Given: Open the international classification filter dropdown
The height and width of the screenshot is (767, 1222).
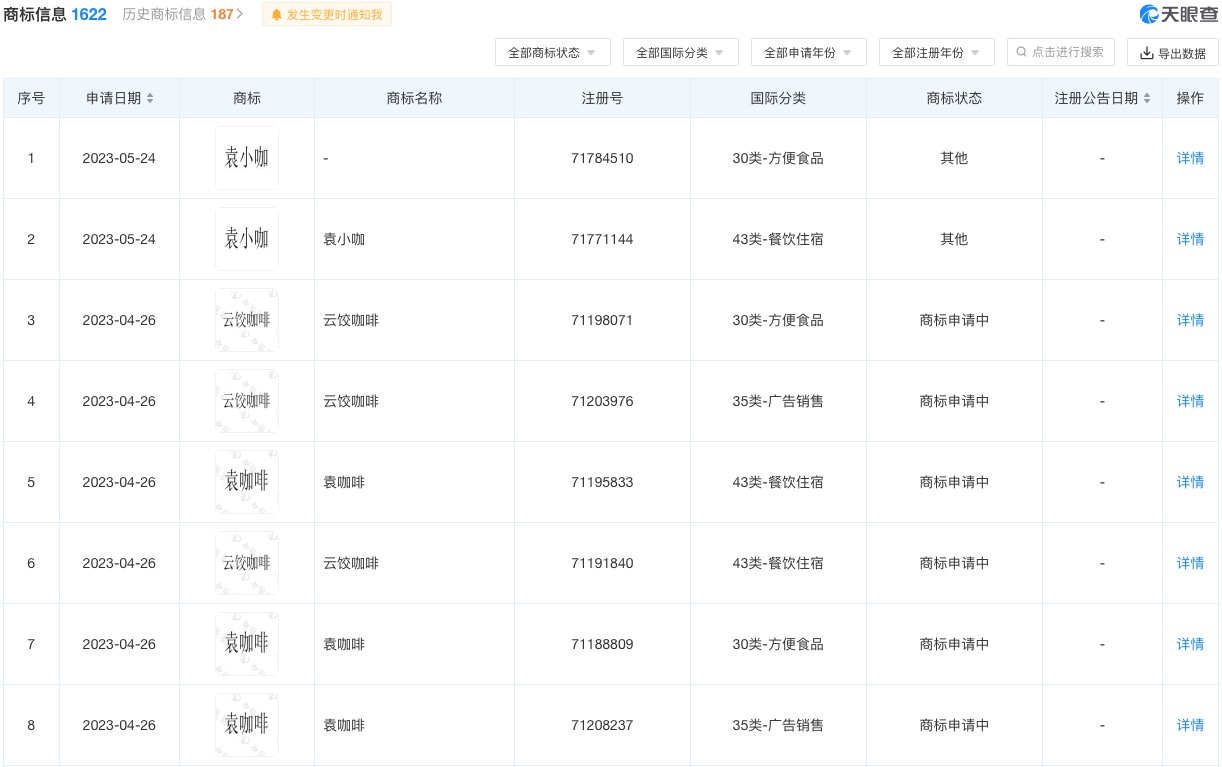Looking at the screenshot, I should pos(680,53).
